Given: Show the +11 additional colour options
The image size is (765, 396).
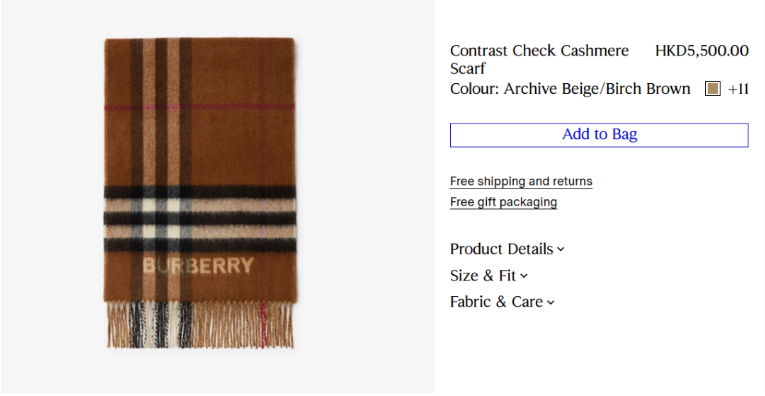Looking at the screenshot, I should tap(738, 89).
